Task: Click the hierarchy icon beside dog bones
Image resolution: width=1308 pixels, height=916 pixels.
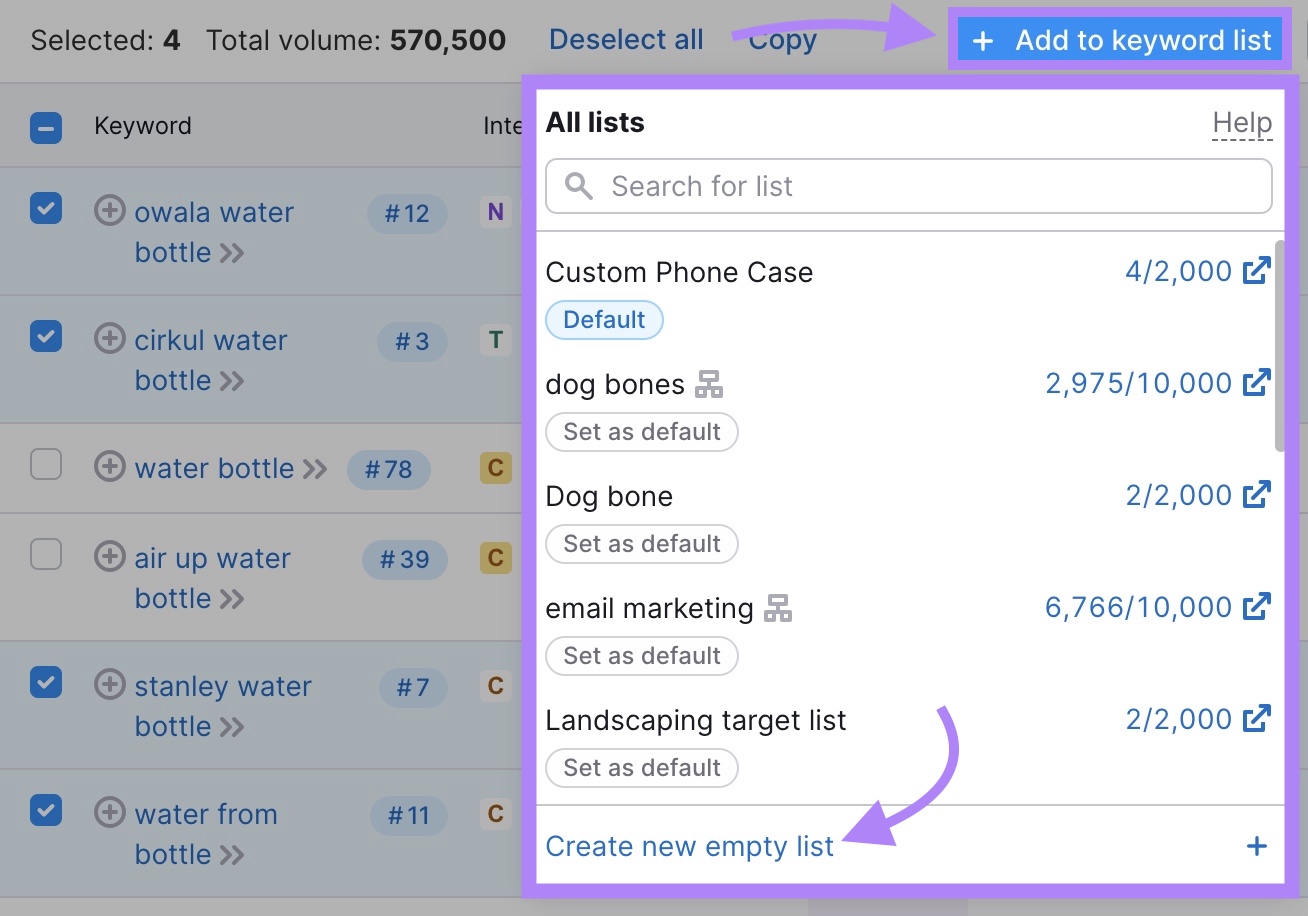Action: point(710,383)
